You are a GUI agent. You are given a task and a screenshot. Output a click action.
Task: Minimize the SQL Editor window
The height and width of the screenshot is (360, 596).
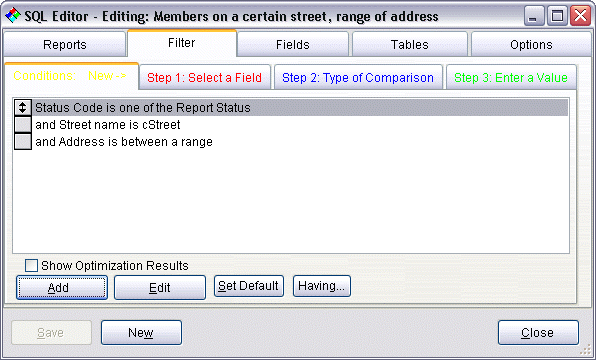(534, 16)
